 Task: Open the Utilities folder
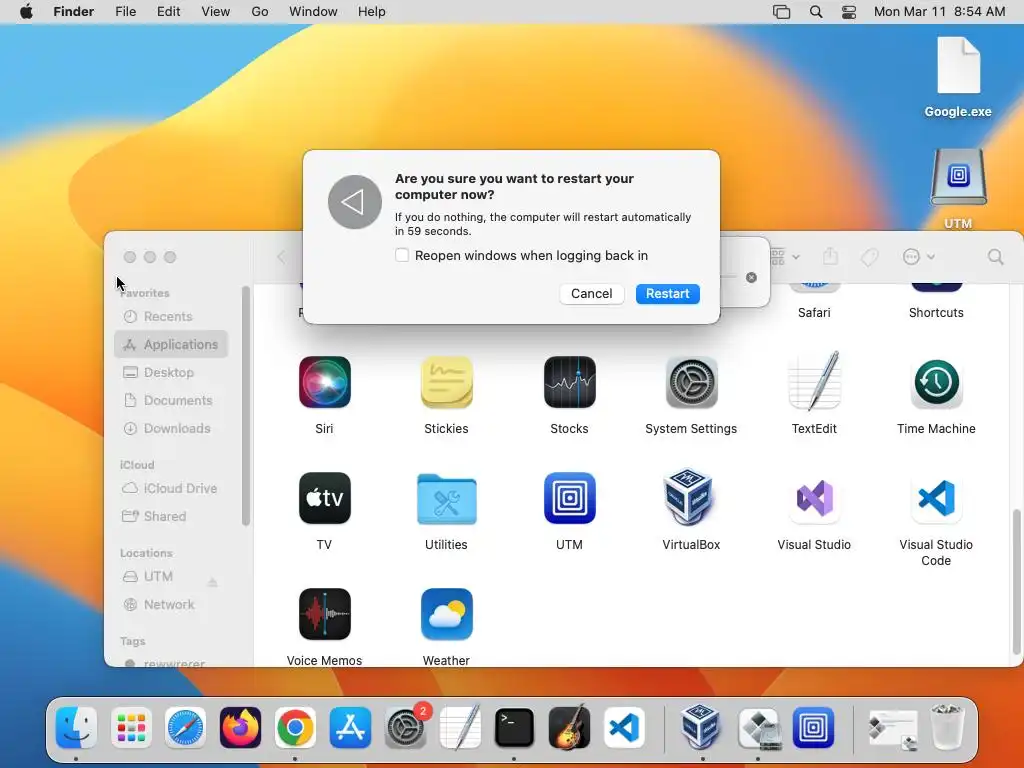click(447, 499)
